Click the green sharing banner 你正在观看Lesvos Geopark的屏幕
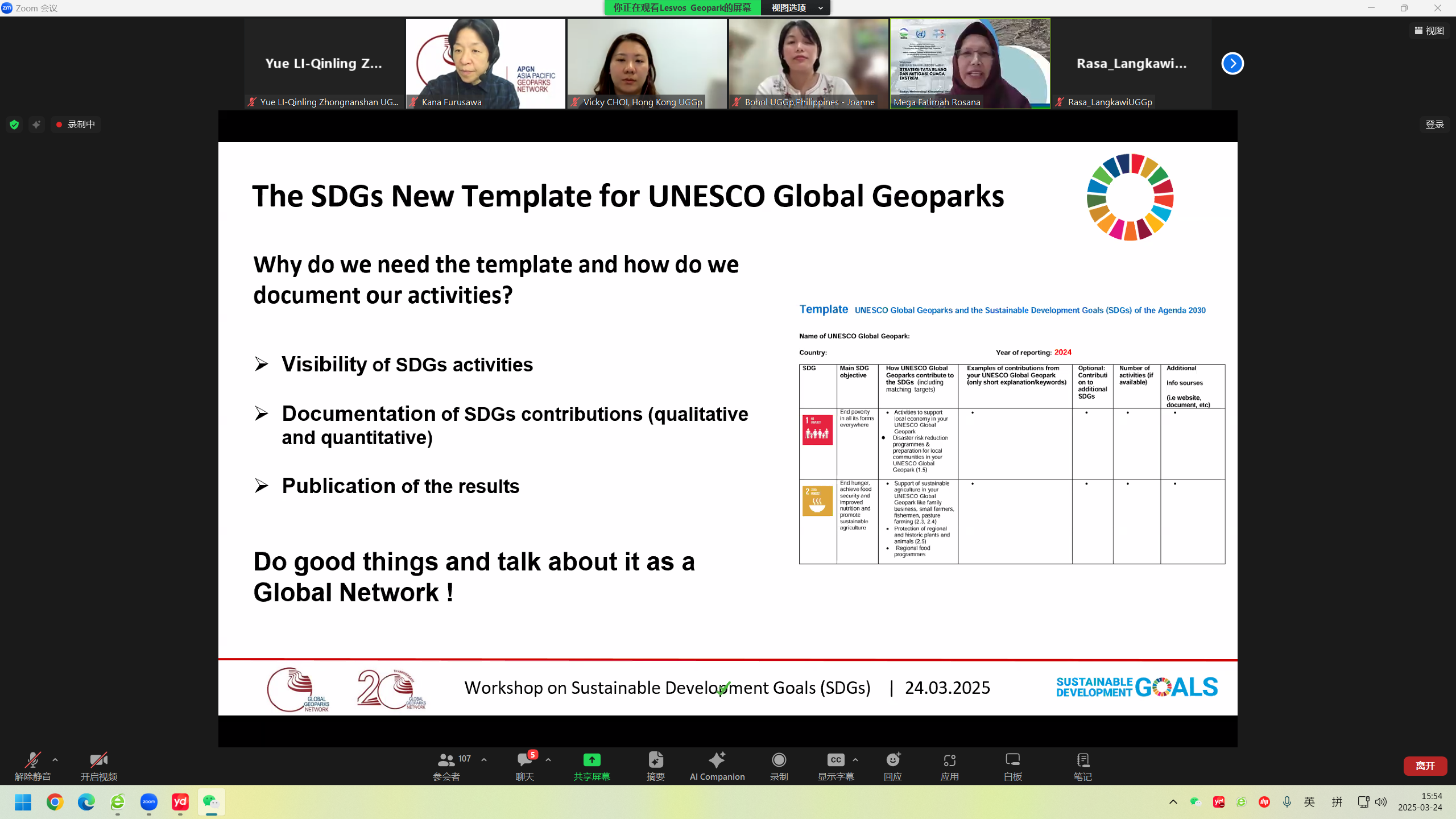The image size is (1456, 819). click(x=682, y=7)
